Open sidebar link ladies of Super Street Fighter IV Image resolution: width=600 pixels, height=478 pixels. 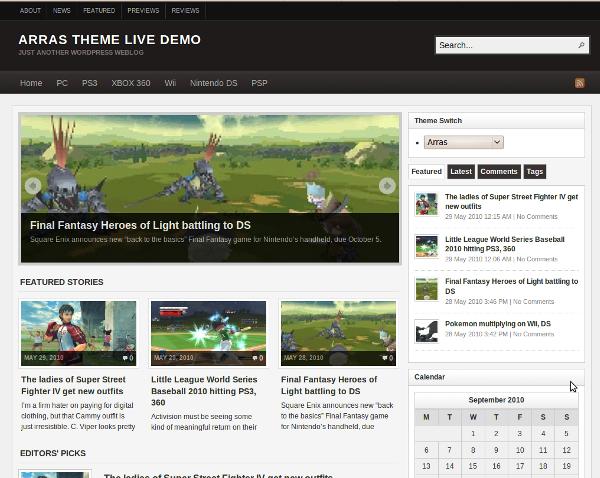tap(511, 201)
